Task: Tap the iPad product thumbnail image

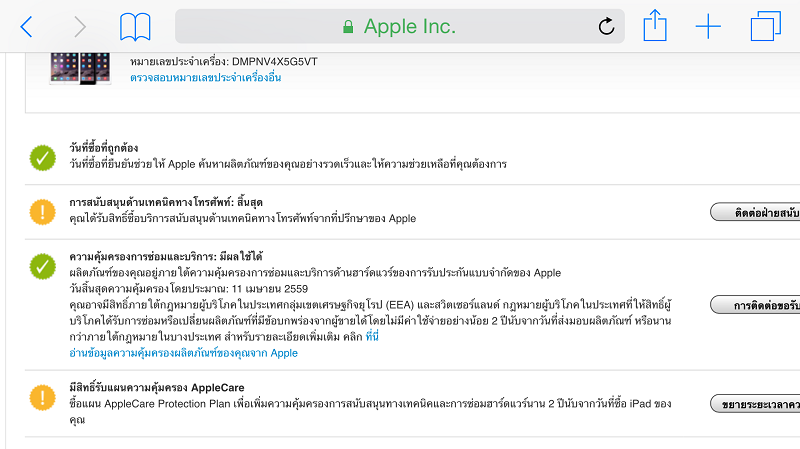Action: point(80,68)
